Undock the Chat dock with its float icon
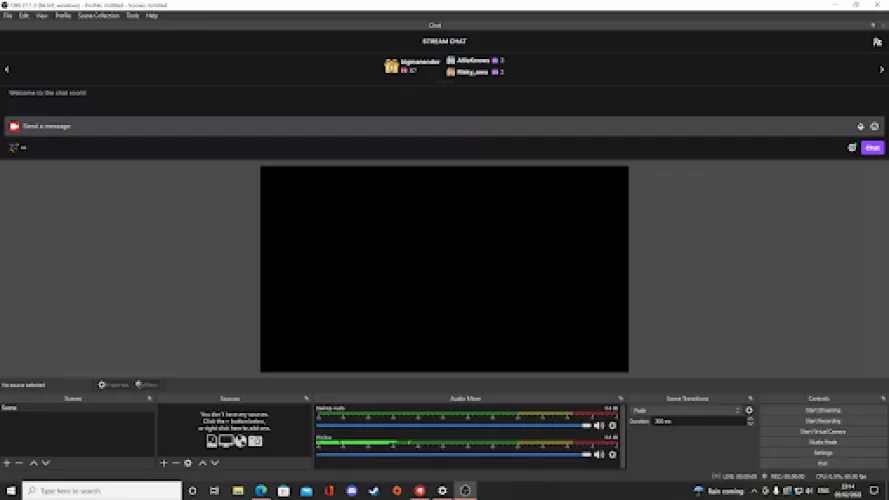The width and height of the screenshot is (889, 500). click(873, 26)
